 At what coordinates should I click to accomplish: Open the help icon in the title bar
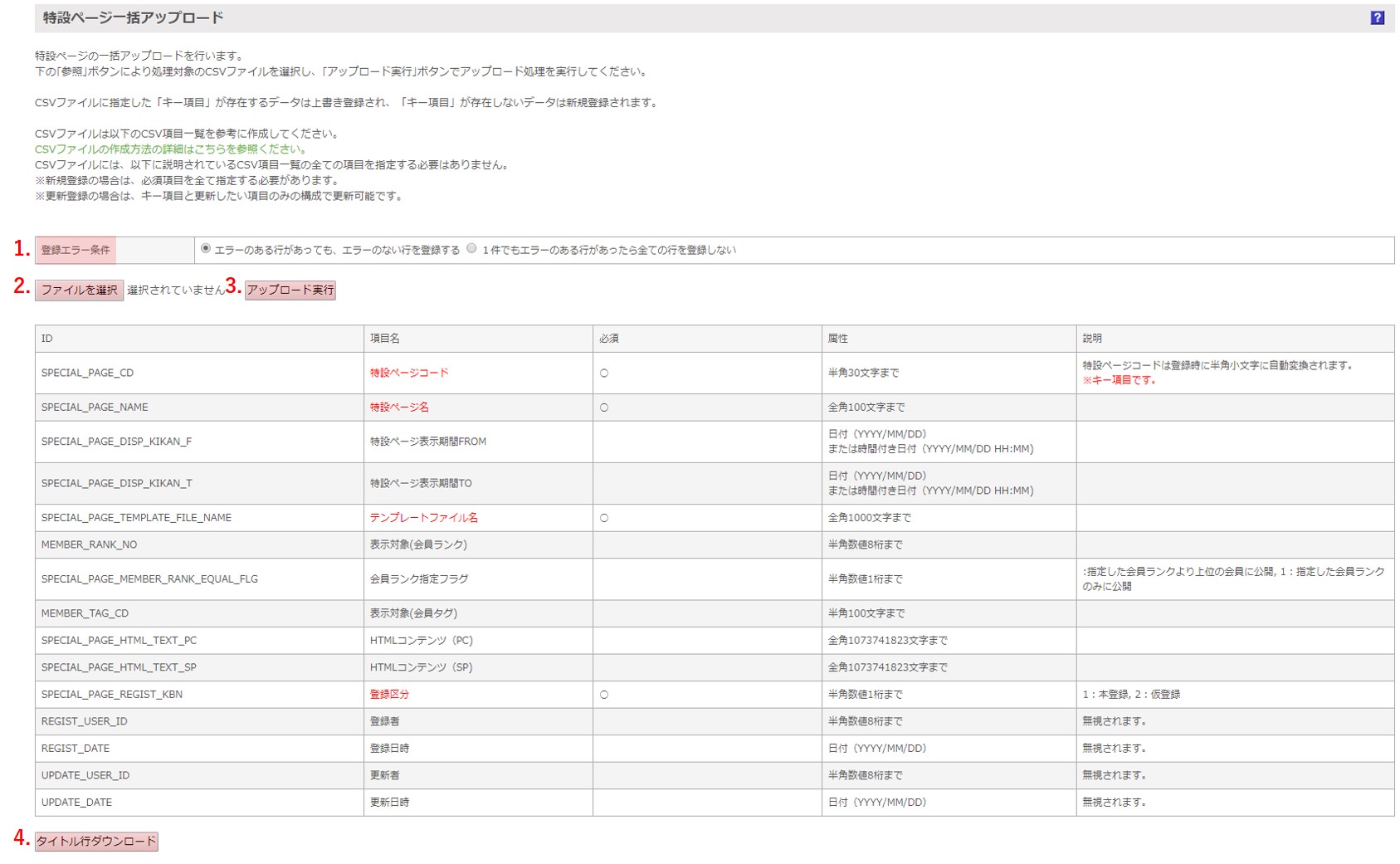pos(1377,17)
